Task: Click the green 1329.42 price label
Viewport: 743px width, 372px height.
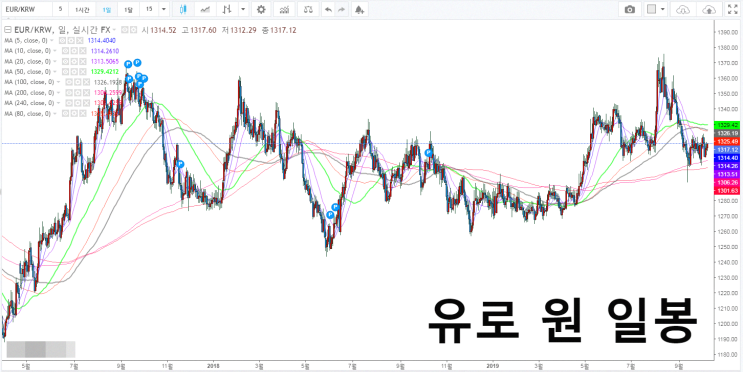Action: click(x=727, y=125)
